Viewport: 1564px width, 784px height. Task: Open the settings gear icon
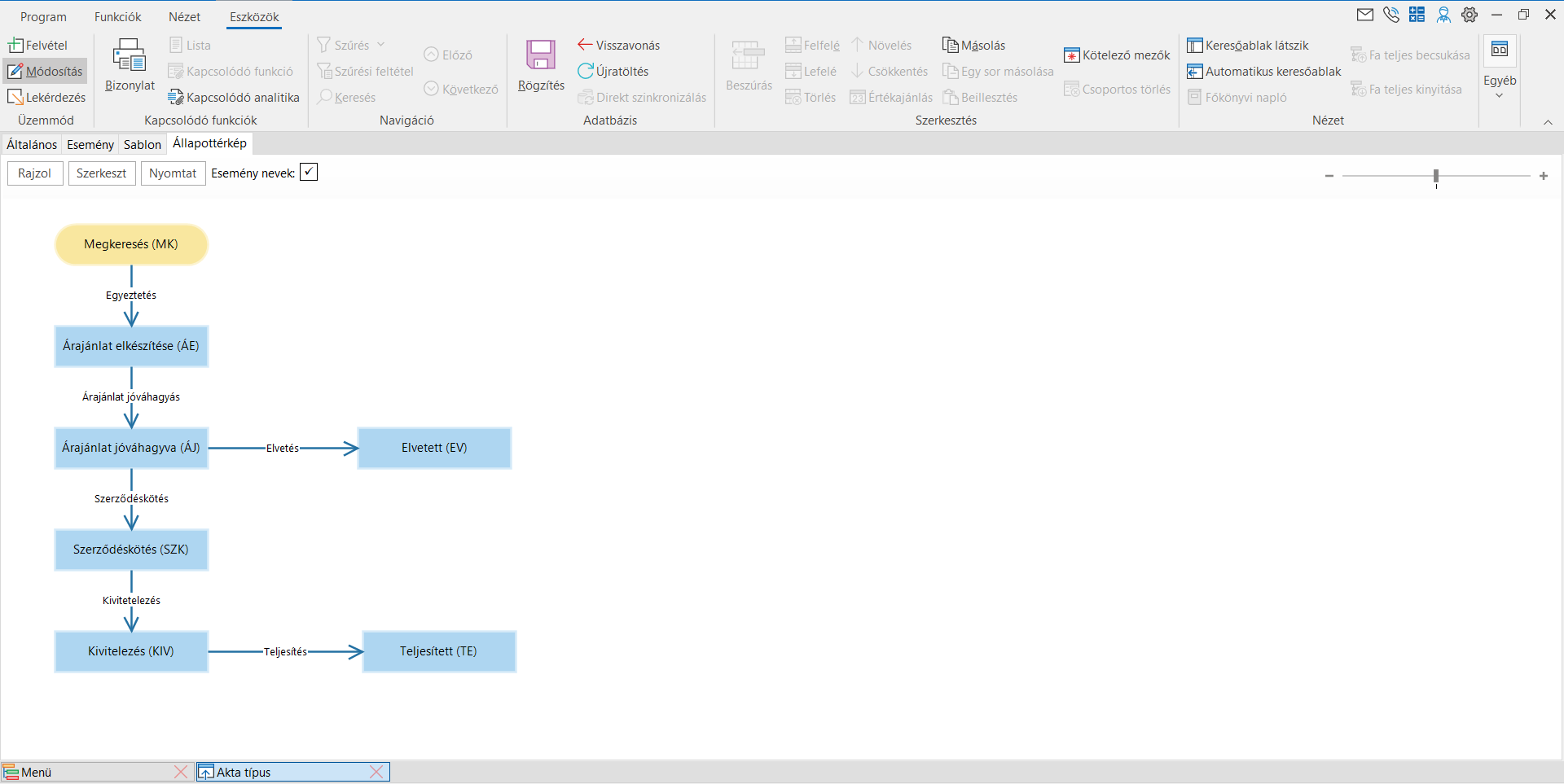1470,15
